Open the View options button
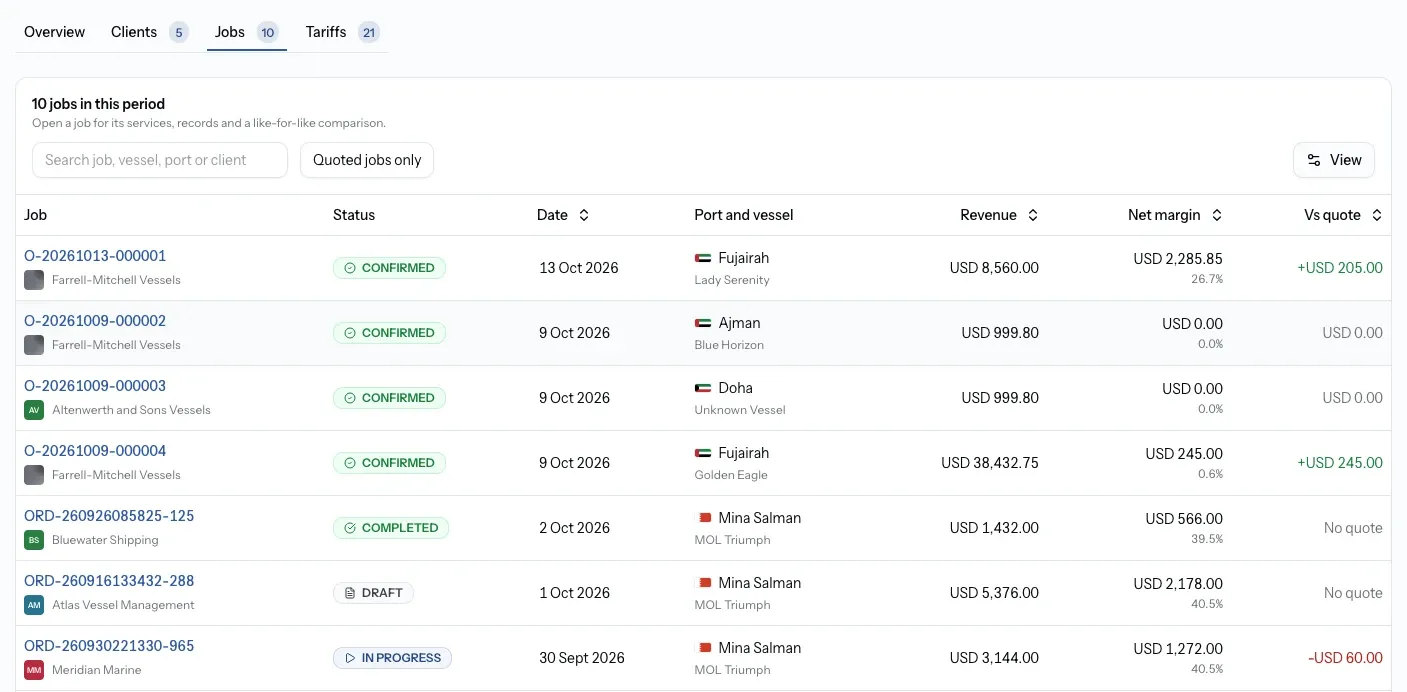 [x=1334, y=160]
